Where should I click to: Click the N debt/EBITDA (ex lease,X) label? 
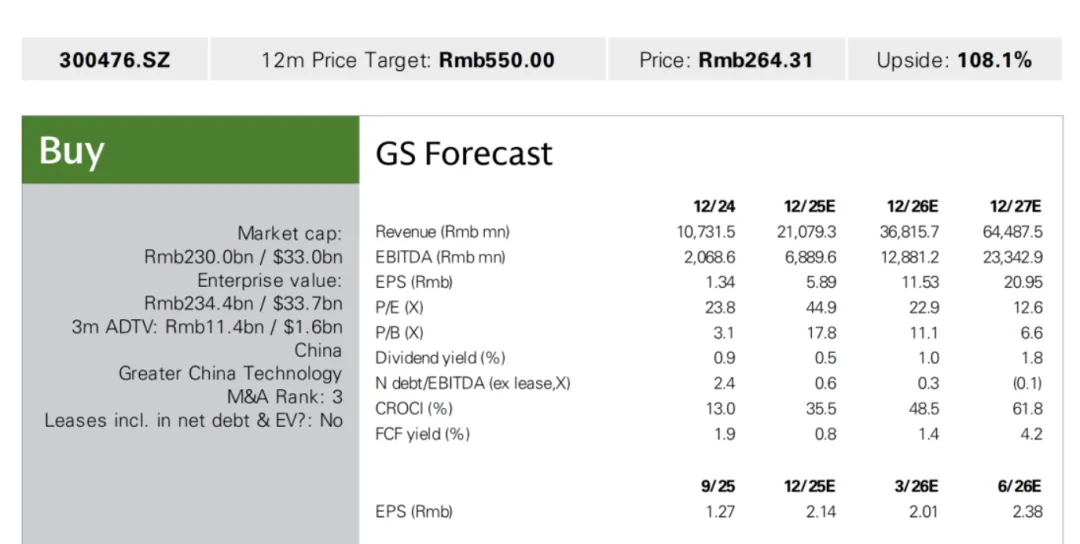pos(473,383)
